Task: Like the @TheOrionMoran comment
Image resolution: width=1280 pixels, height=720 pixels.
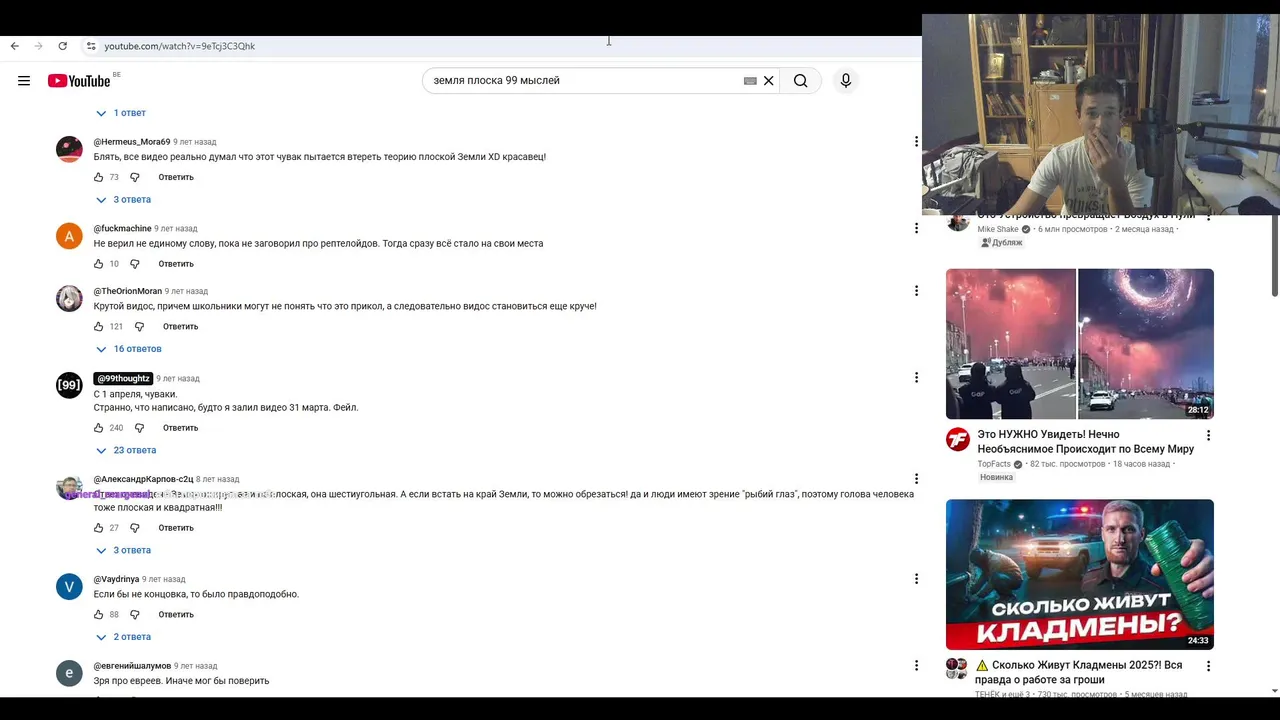Action: tap(99, 327)
